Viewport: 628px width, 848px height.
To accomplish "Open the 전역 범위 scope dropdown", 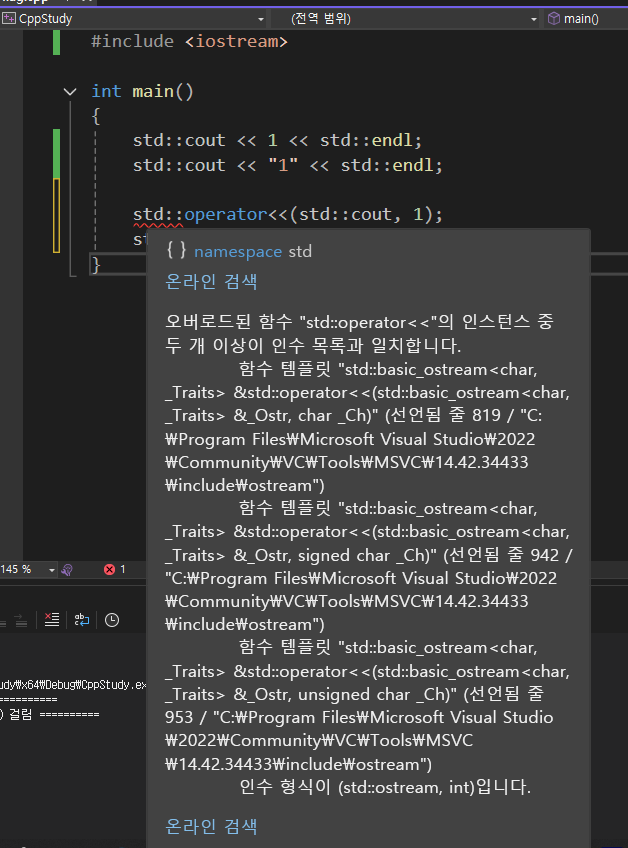I will [406, 19].
